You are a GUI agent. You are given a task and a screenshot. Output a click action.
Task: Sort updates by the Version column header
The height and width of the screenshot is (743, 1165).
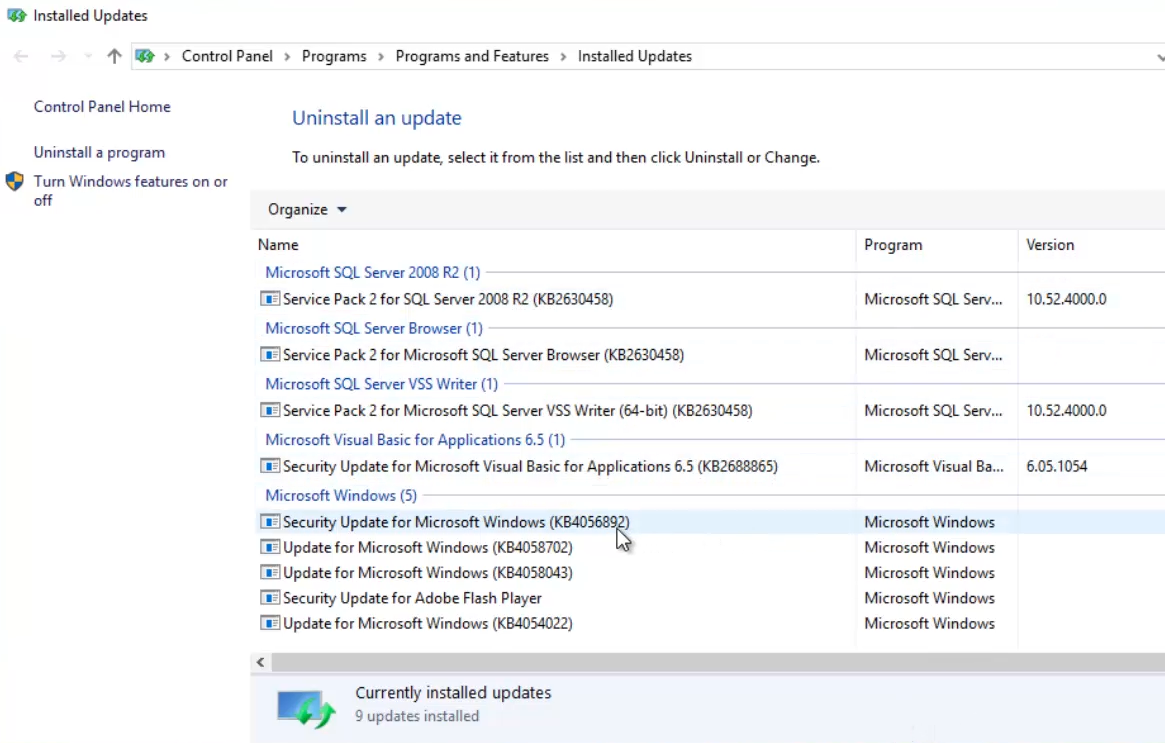[1050, 244]
